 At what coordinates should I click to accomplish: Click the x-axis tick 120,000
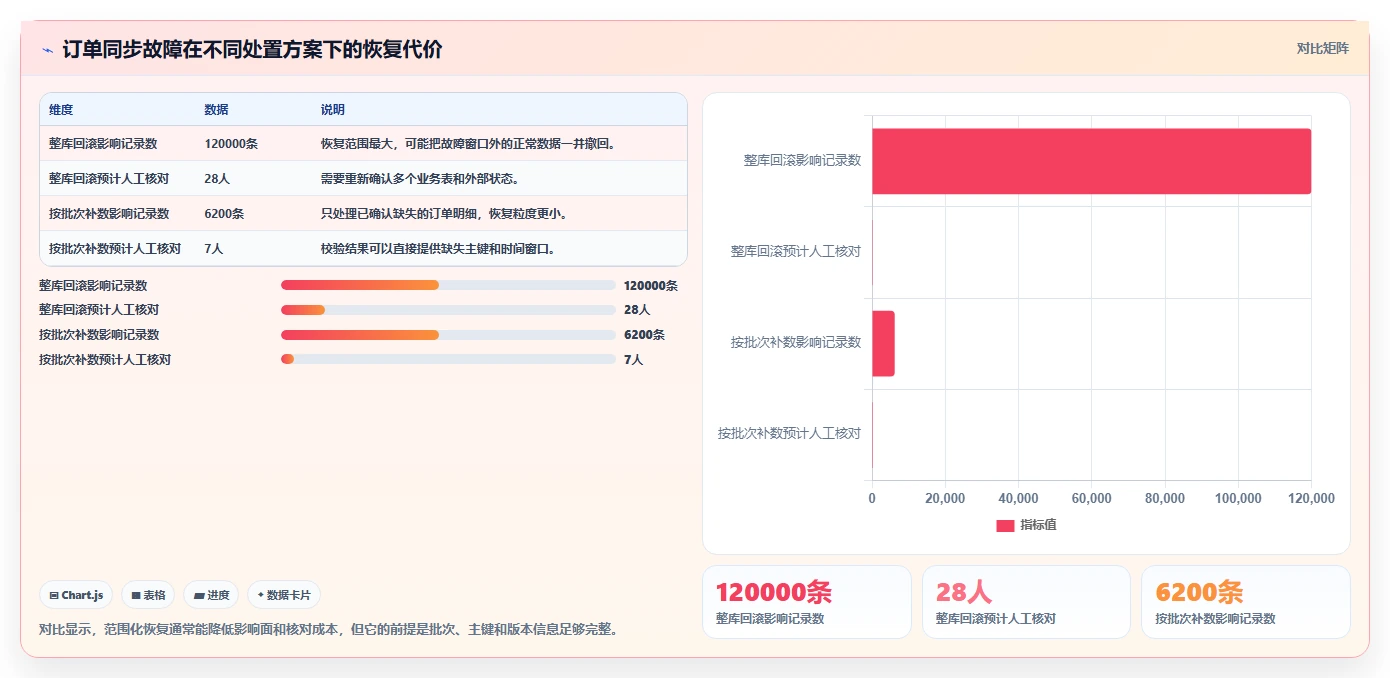pos(1311,498)
